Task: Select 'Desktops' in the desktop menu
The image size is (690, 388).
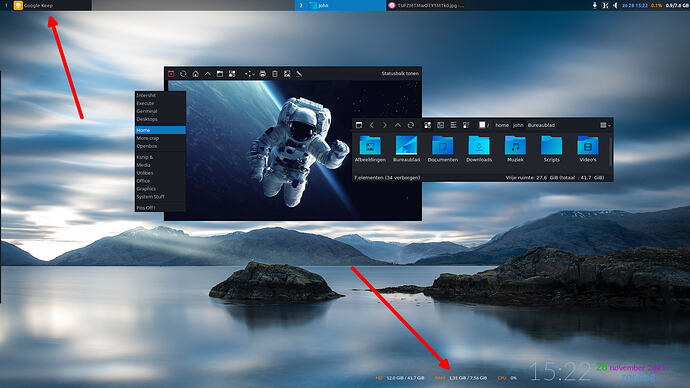Action: 160,119
